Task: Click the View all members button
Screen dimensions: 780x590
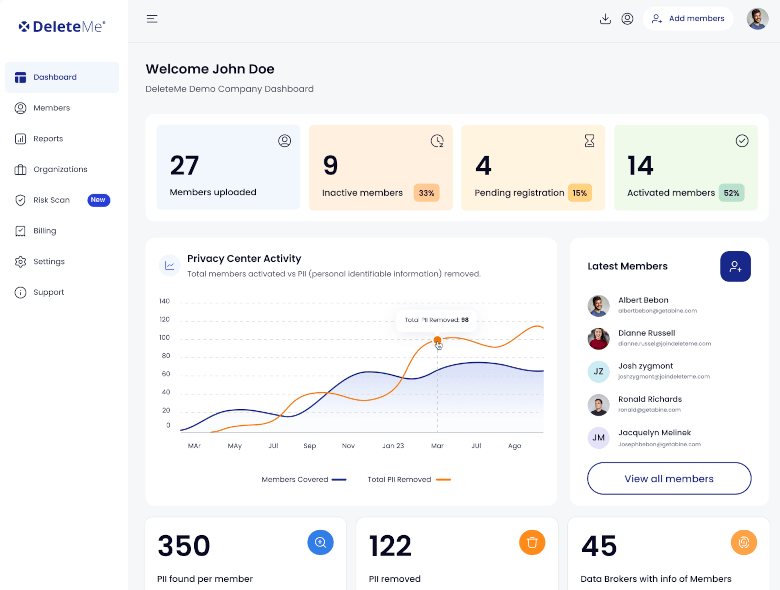Action: point(669,479)
